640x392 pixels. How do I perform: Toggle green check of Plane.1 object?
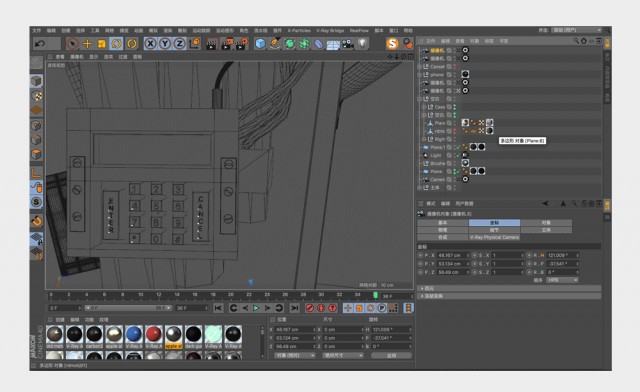click(458, 147)
